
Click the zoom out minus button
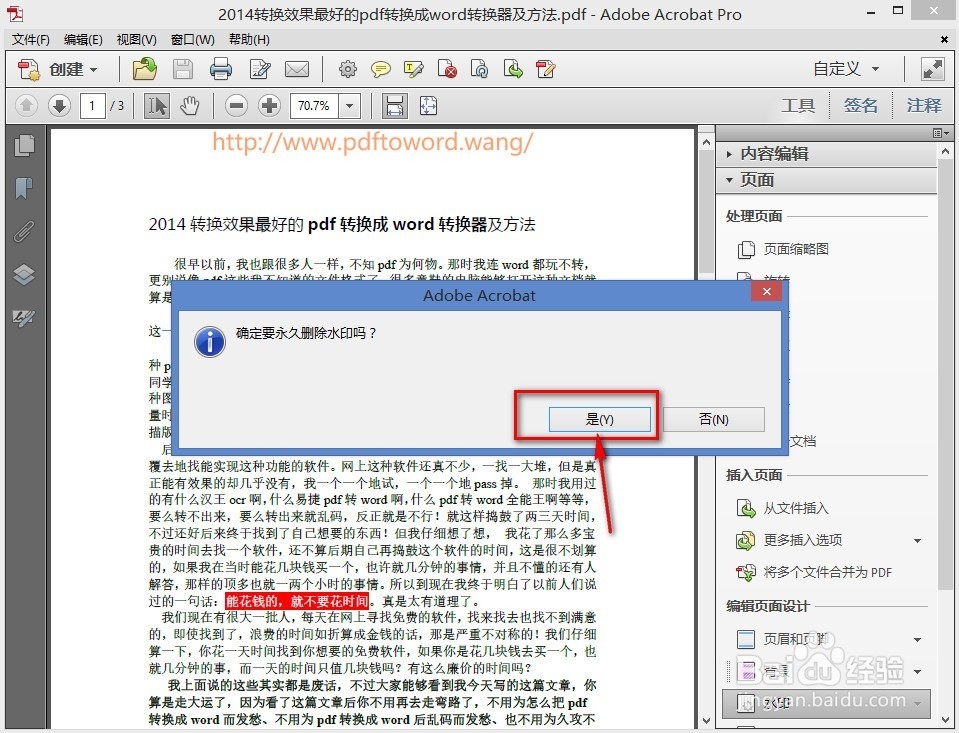coord(236,106)
